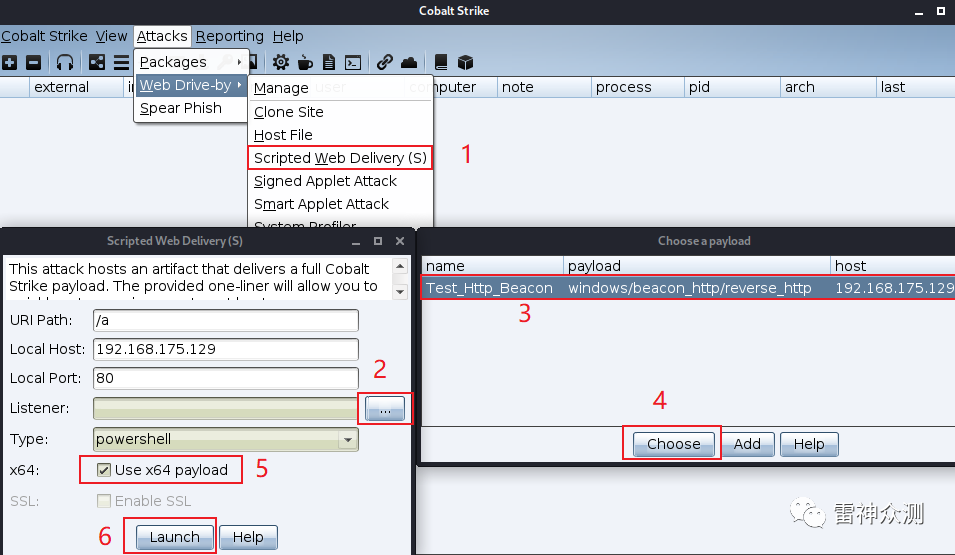The width and height of the screenshot is (955, 555).
Task: Minimize the Scripted Web Delivery dialog
Action: tap(356, 242)
